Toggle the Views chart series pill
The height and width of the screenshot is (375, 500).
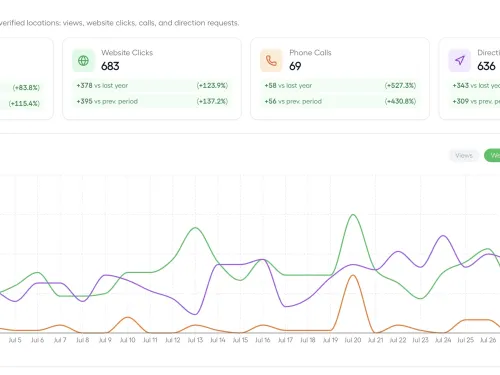click(x=464, y=156)
